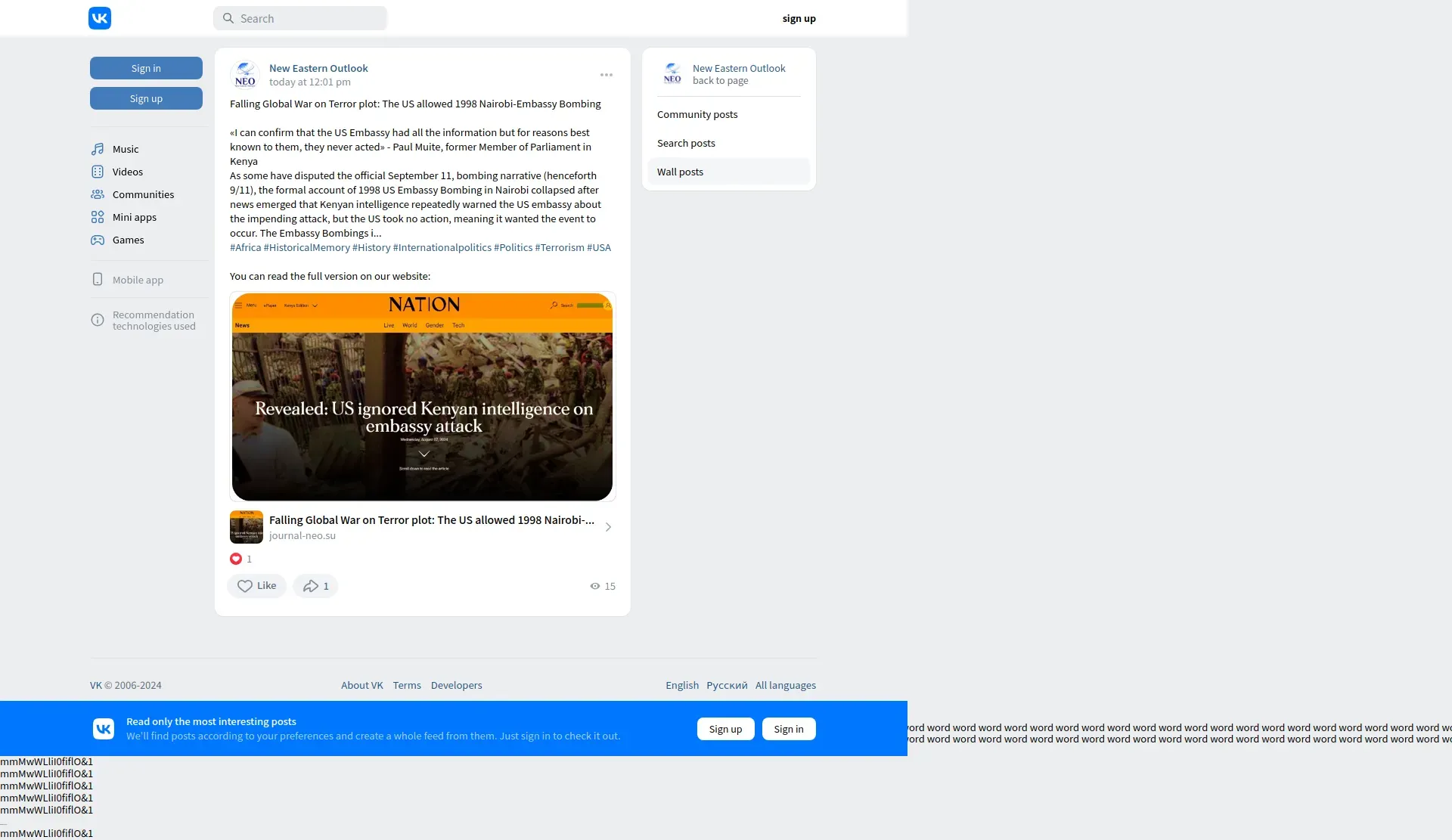The image size is (1452, 840).
Task: Select the Community posts menu item
Action: click(697, 114)
